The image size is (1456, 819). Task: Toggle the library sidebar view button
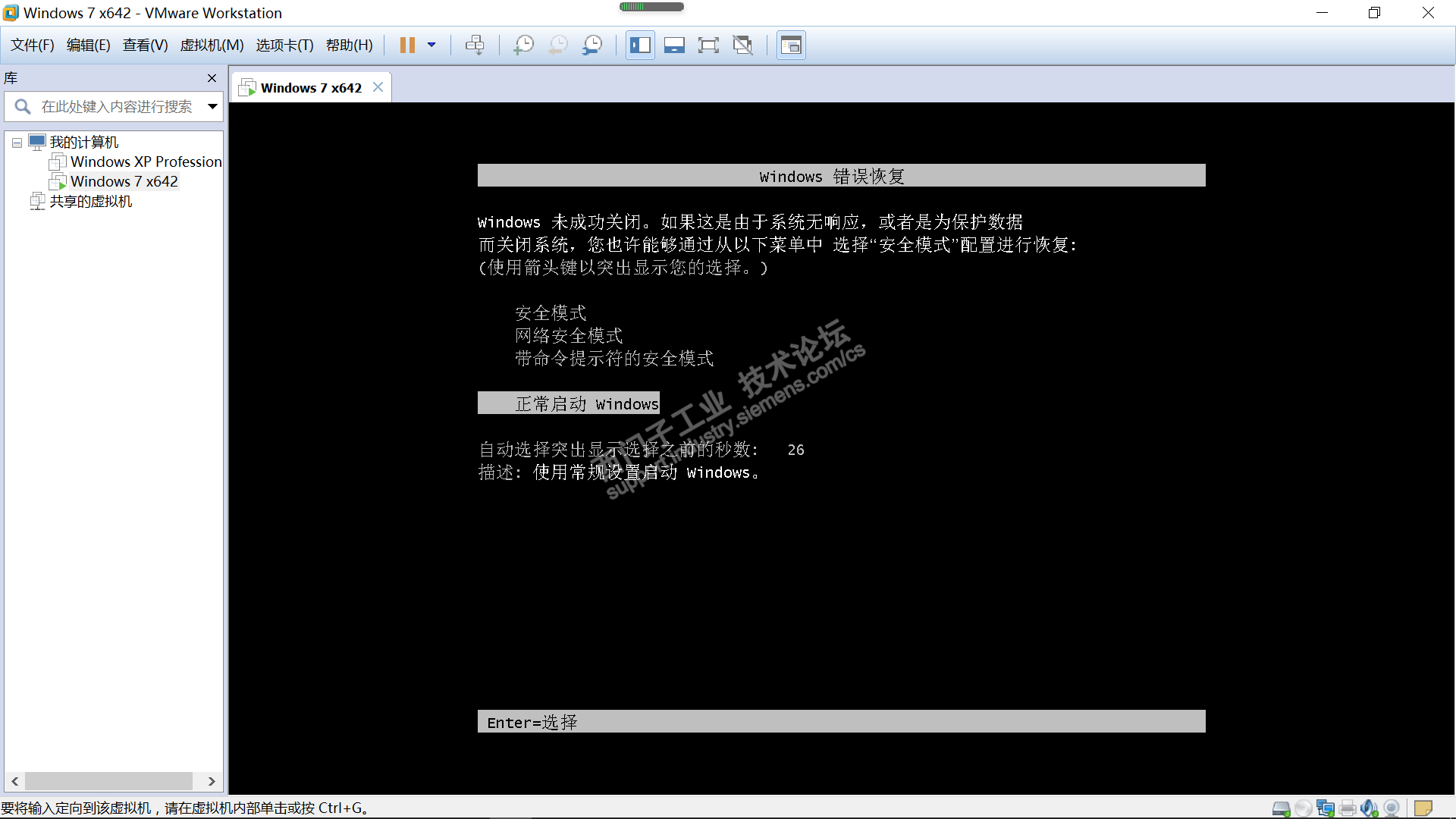(640, 45)
